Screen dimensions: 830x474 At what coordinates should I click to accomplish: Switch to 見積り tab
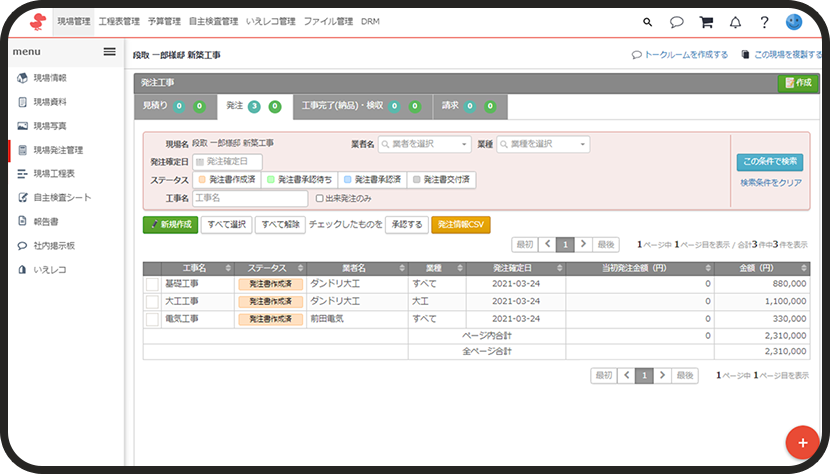(x=175, y=106)
